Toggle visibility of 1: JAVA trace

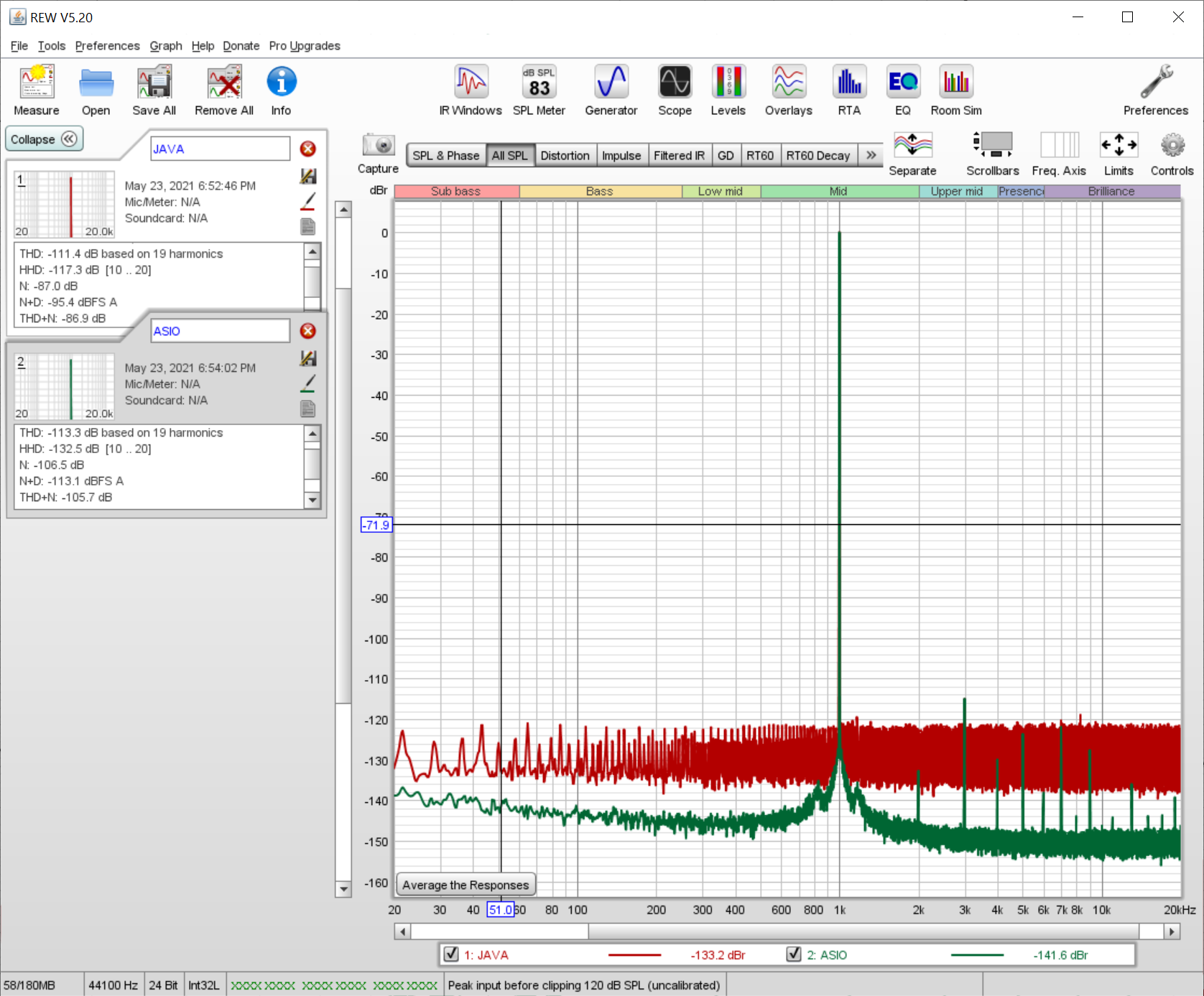[x=451, y=954]
